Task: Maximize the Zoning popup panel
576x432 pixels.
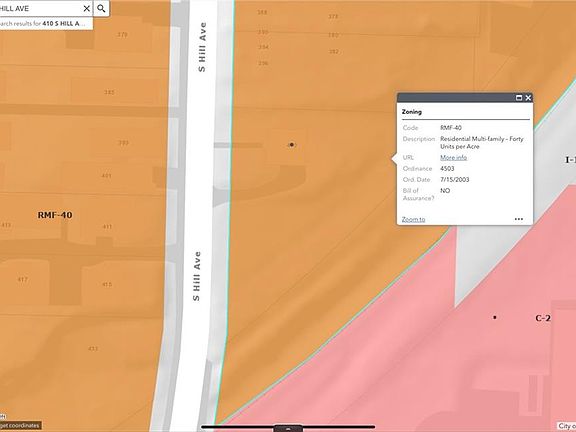Action: pos(519,98)
